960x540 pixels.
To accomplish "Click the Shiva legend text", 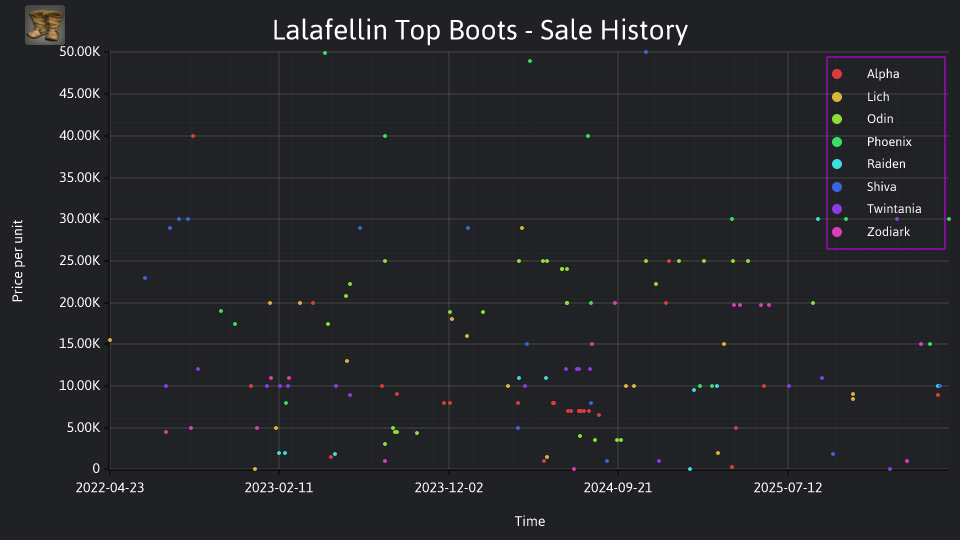I will 881,187.
